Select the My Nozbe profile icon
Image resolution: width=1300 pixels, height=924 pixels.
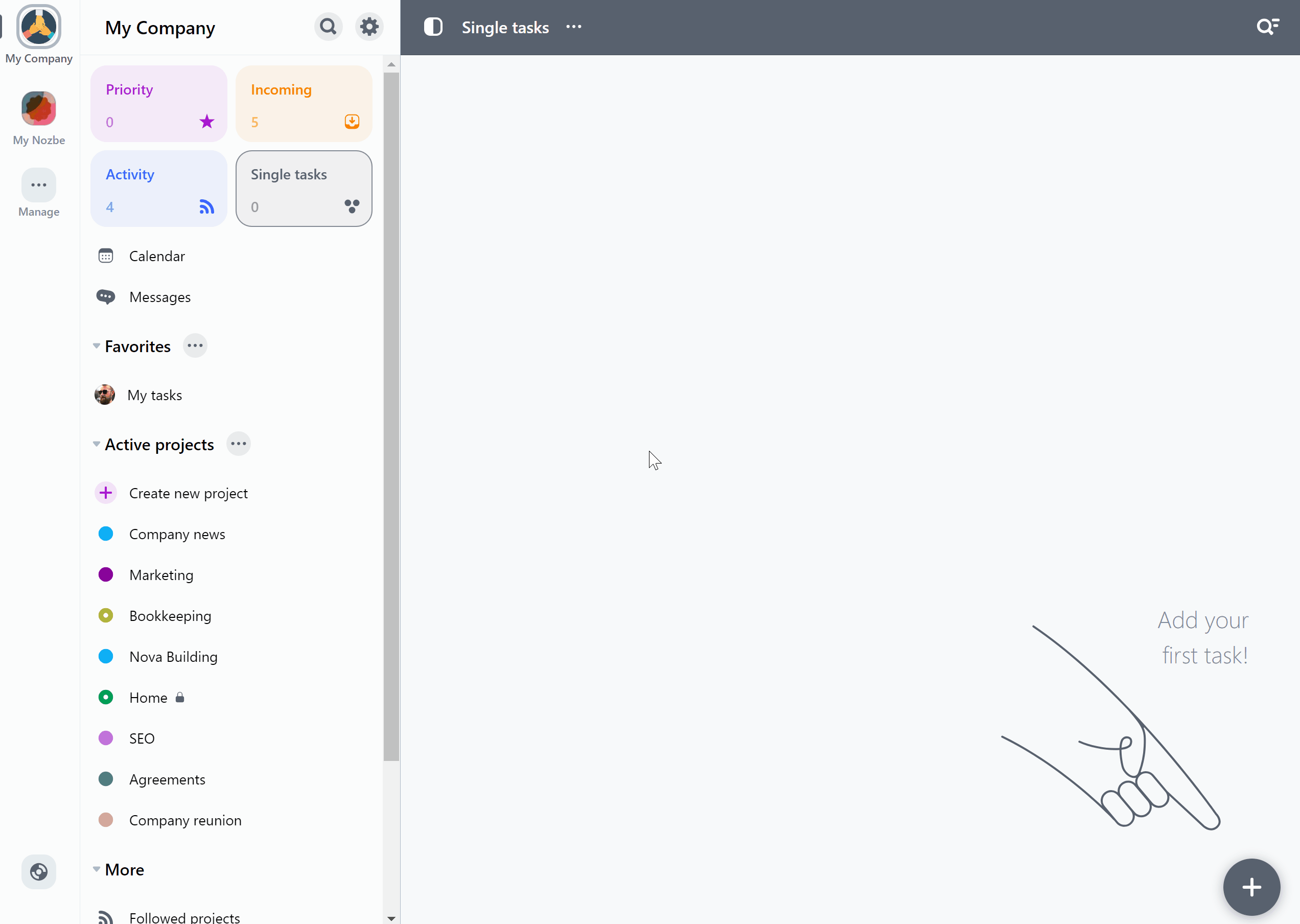click(x=39, y=108)
